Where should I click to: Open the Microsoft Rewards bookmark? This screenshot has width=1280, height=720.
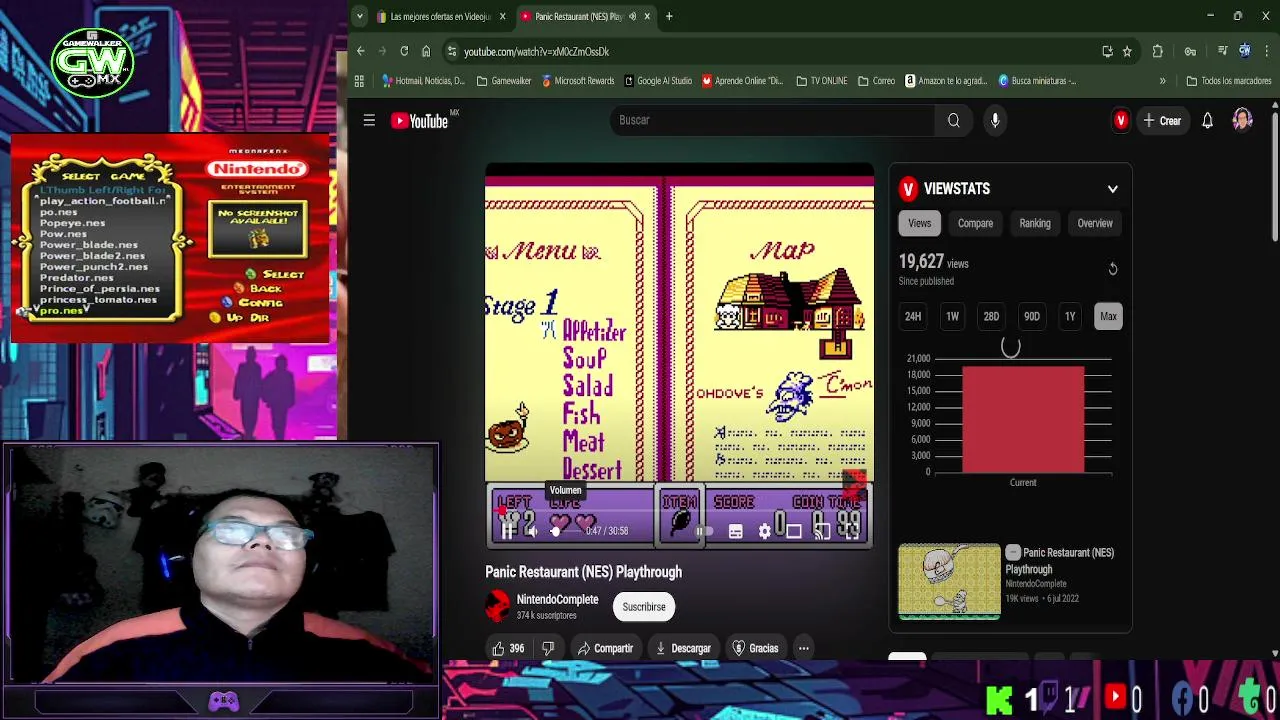pyautogui.click(x=577, y=81)
